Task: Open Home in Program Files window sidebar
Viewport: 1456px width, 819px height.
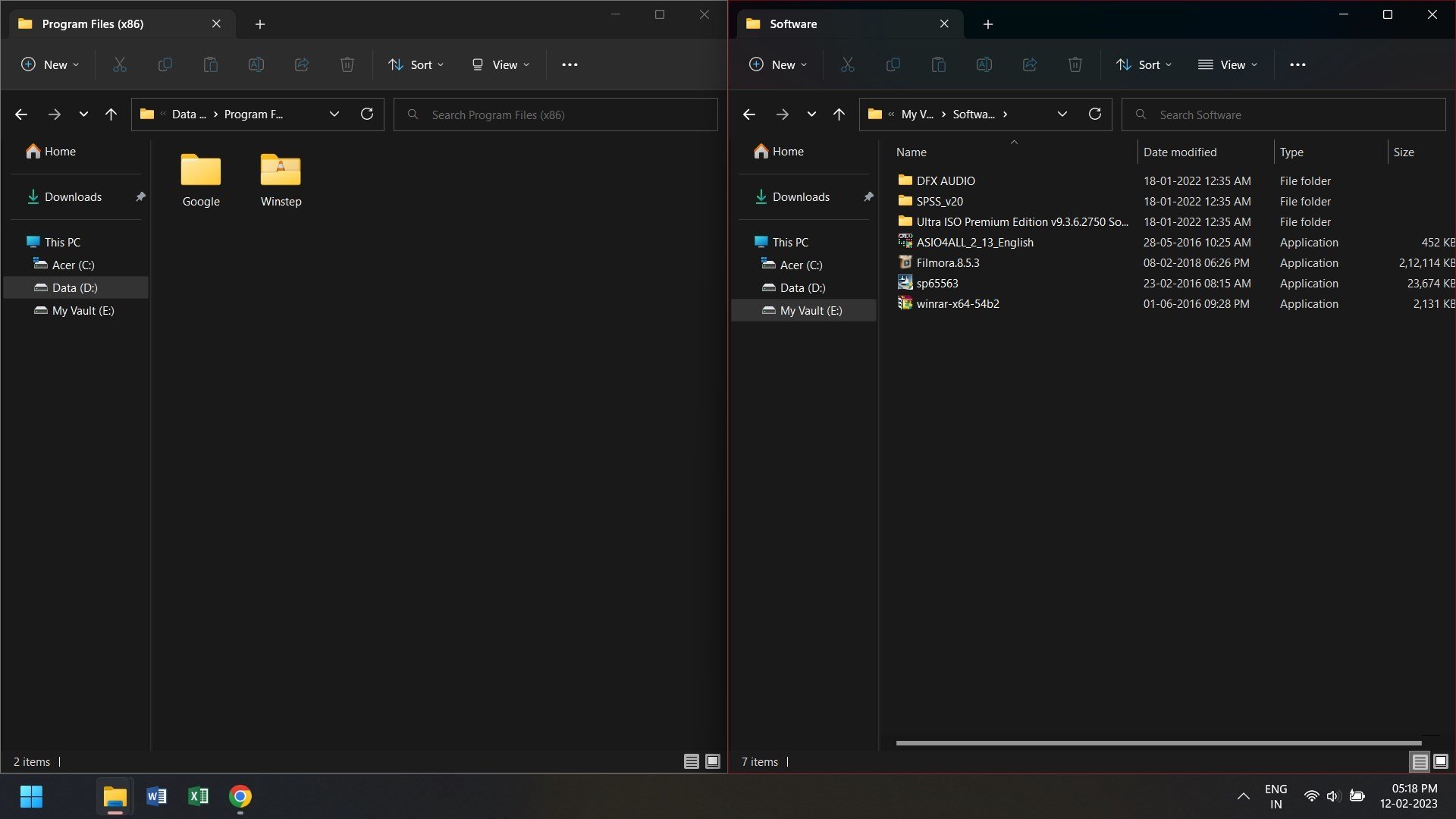Action: pos(51,152)
